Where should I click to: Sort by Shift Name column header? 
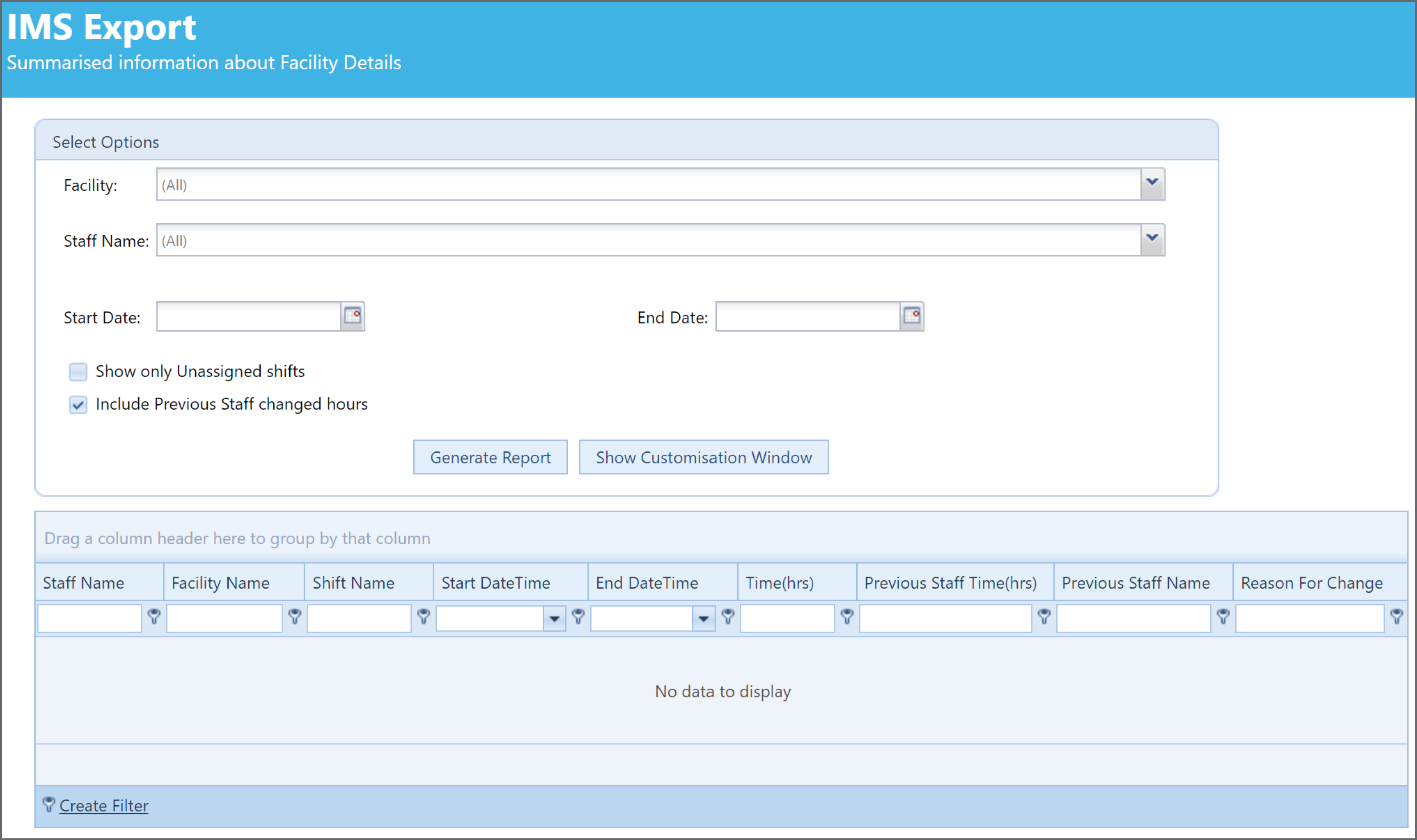(x=369, y=582)
